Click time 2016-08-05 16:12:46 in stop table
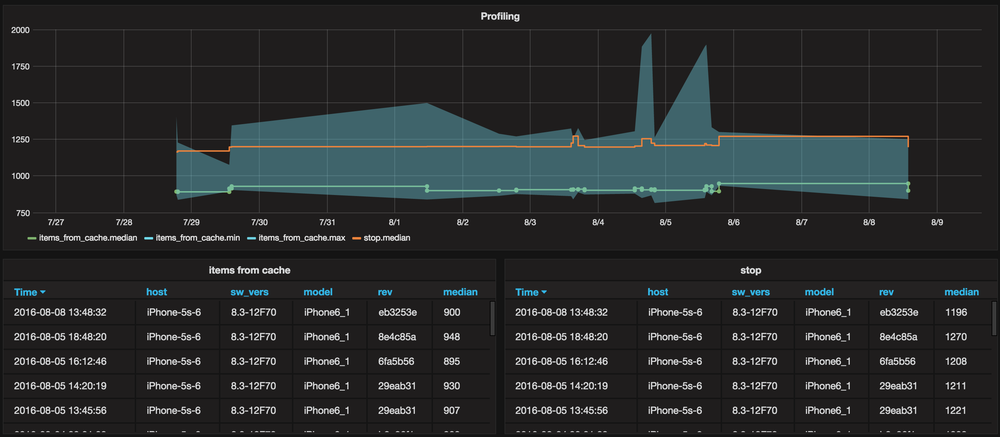The image size is (1000, 437). point(561,361)
